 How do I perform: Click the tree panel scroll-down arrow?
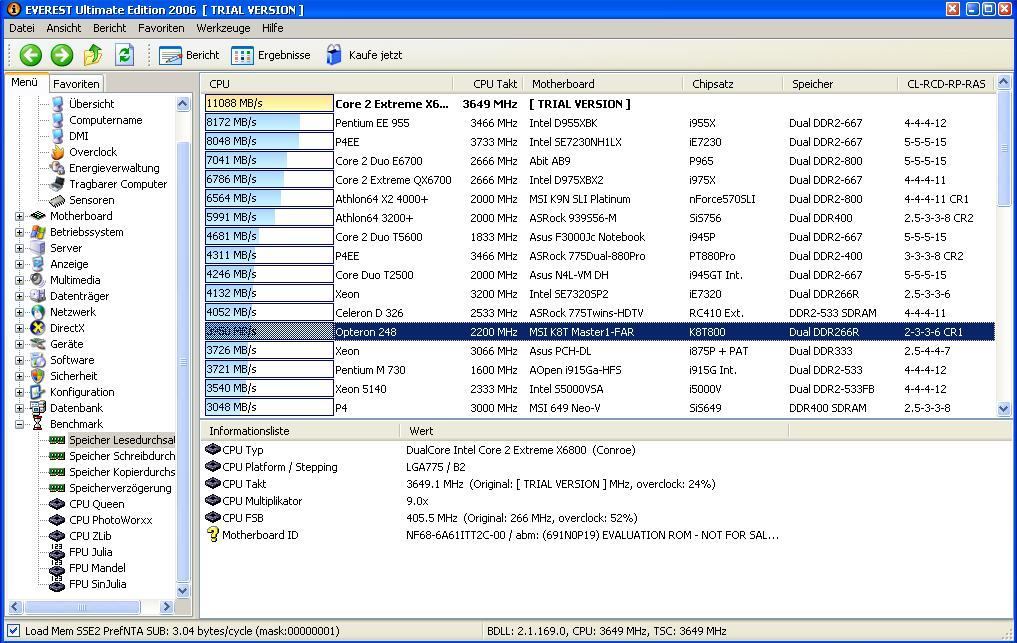coord(183,590)
